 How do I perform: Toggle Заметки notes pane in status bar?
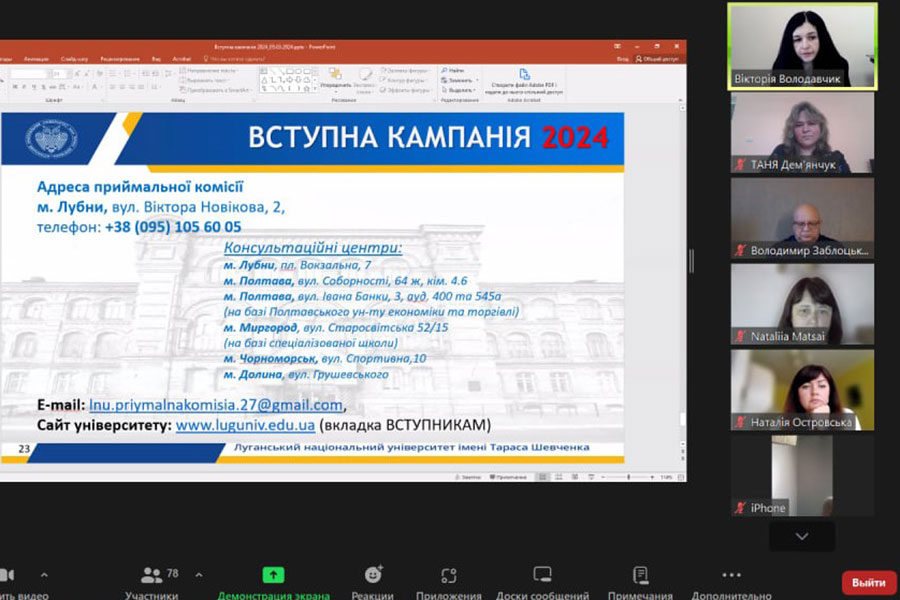coord(468,477)
